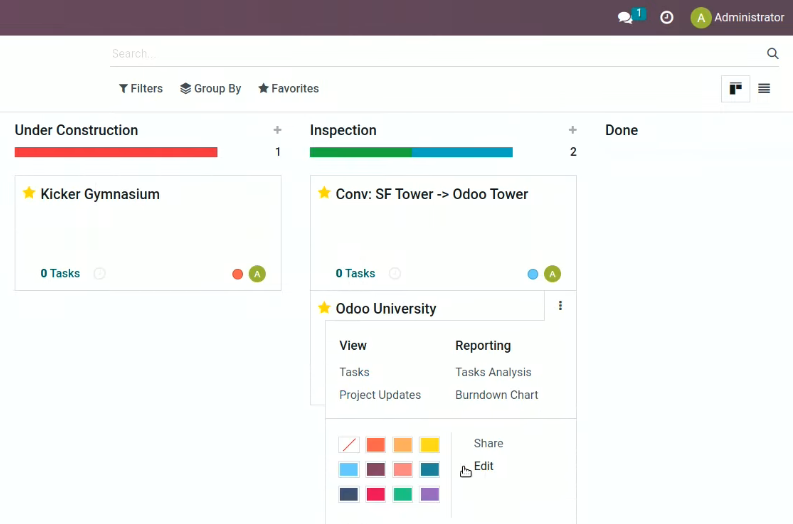Select Tasks under View menu
The height and width of the screenshot is (524, 793).
click(354, 372)
